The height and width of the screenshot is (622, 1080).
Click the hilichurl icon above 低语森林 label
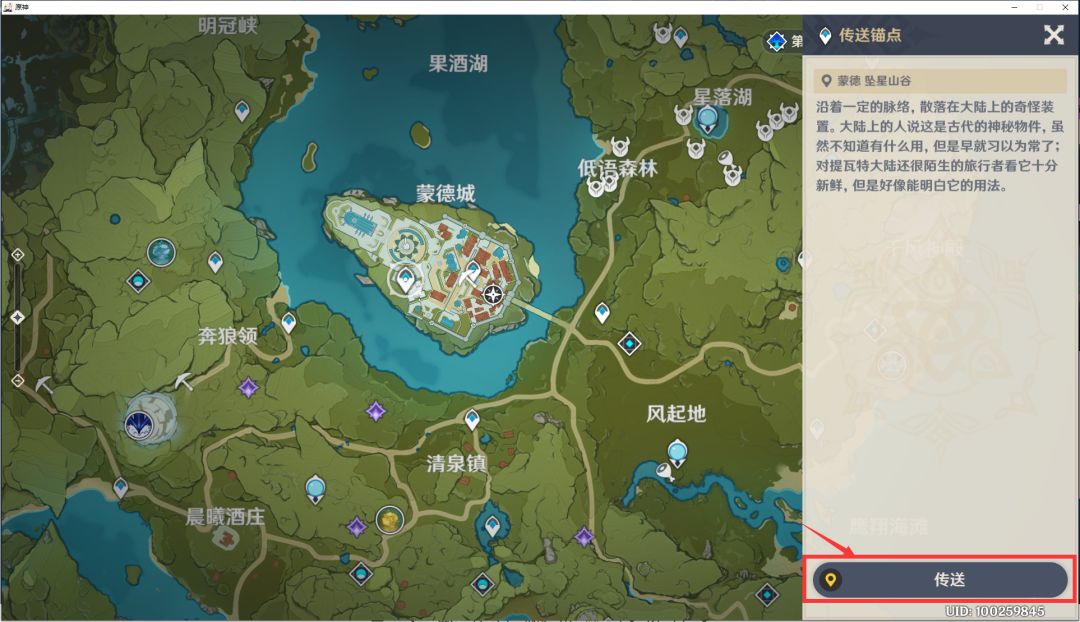point(620,146)
